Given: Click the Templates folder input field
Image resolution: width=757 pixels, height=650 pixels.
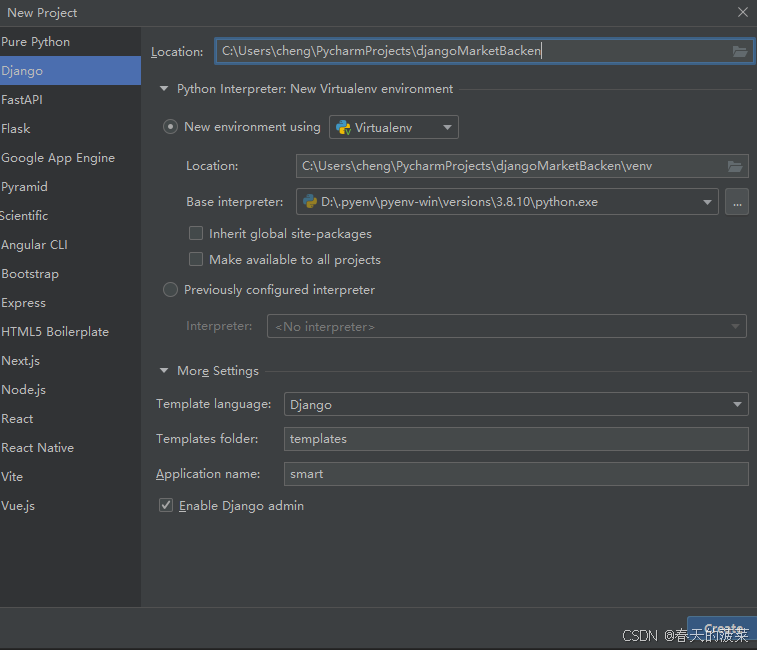Looking at the screenshot, I should point(516,439).
